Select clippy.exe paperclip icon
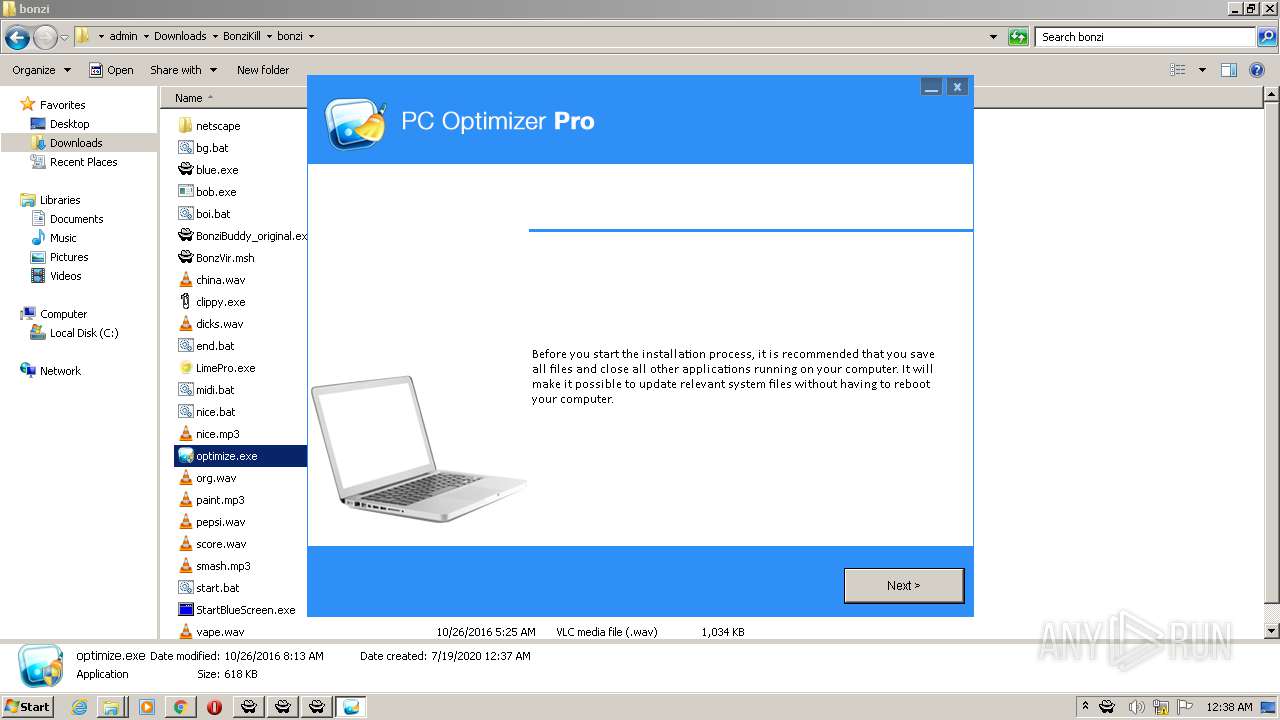 point(185,302)
